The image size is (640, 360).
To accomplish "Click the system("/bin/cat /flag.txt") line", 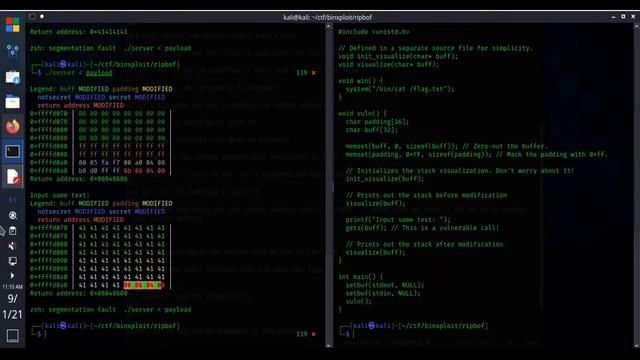I will click(400, 89).
